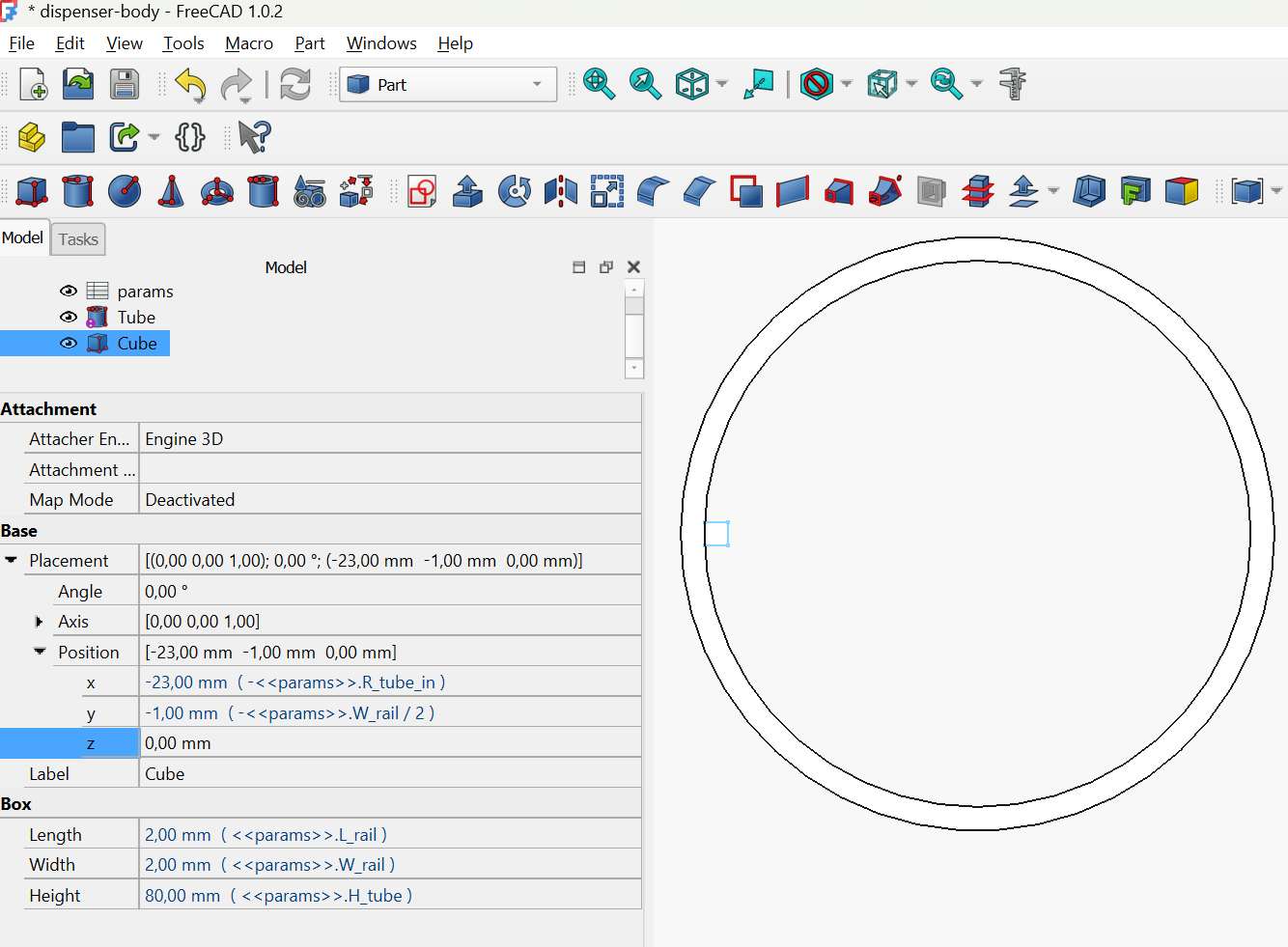Click the sketch creation icon with red circle
The width and height of the screenshot is (1288, 947).
click(x=422, y=191)
